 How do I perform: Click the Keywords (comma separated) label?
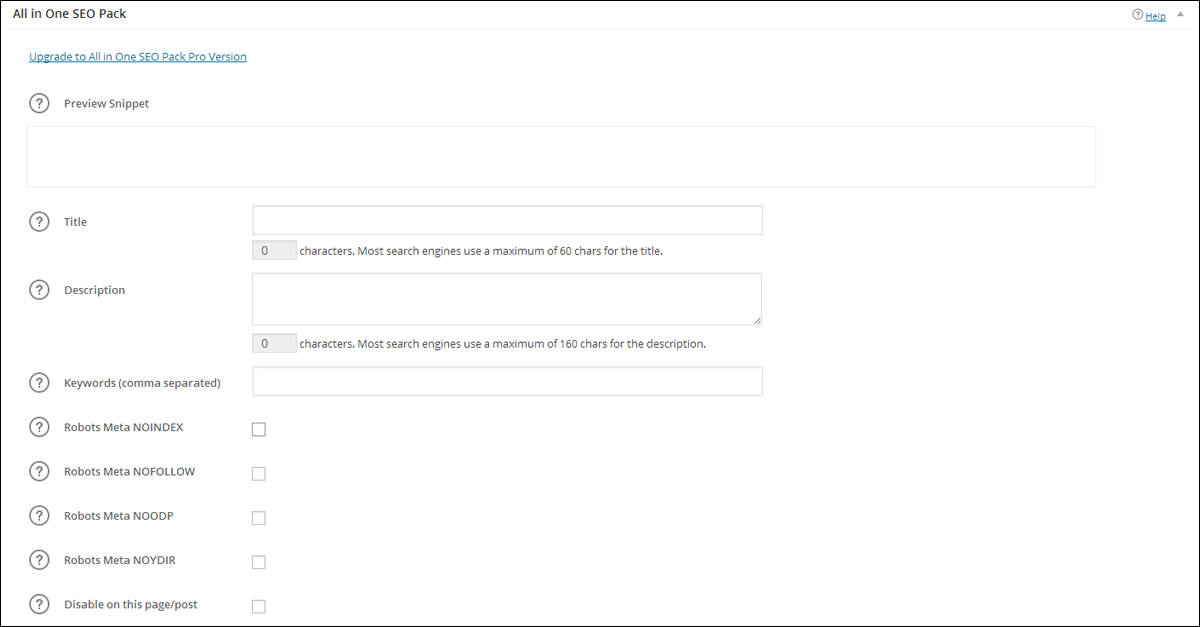(x=142, y=382)
